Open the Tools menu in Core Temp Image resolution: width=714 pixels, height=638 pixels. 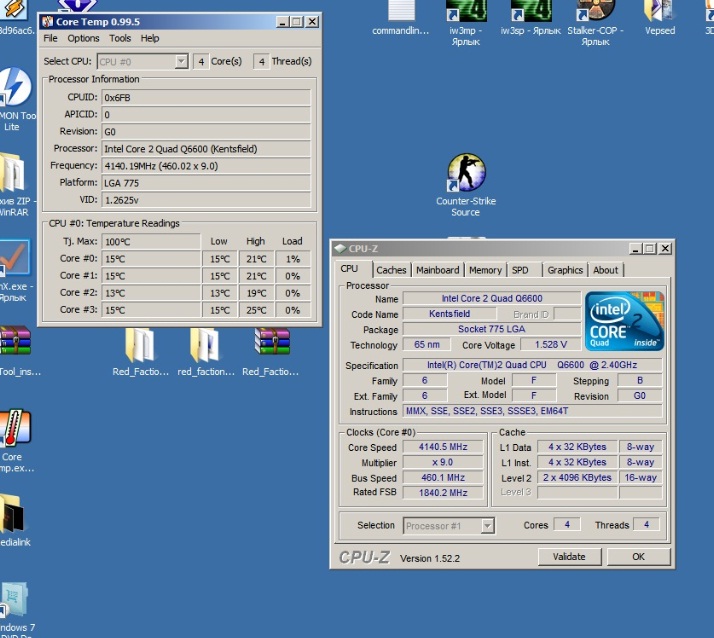[x=120, y=38]
